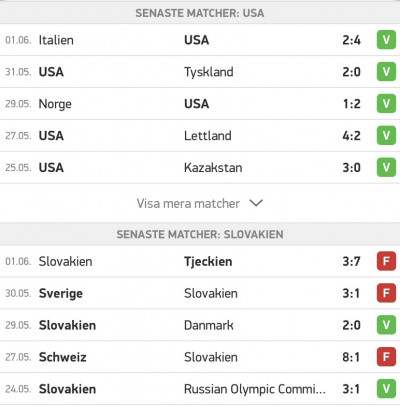Click the Sverige team name
Image resolution: width=400 pixels, height=406 pixels.
click(x=61, y=294)
